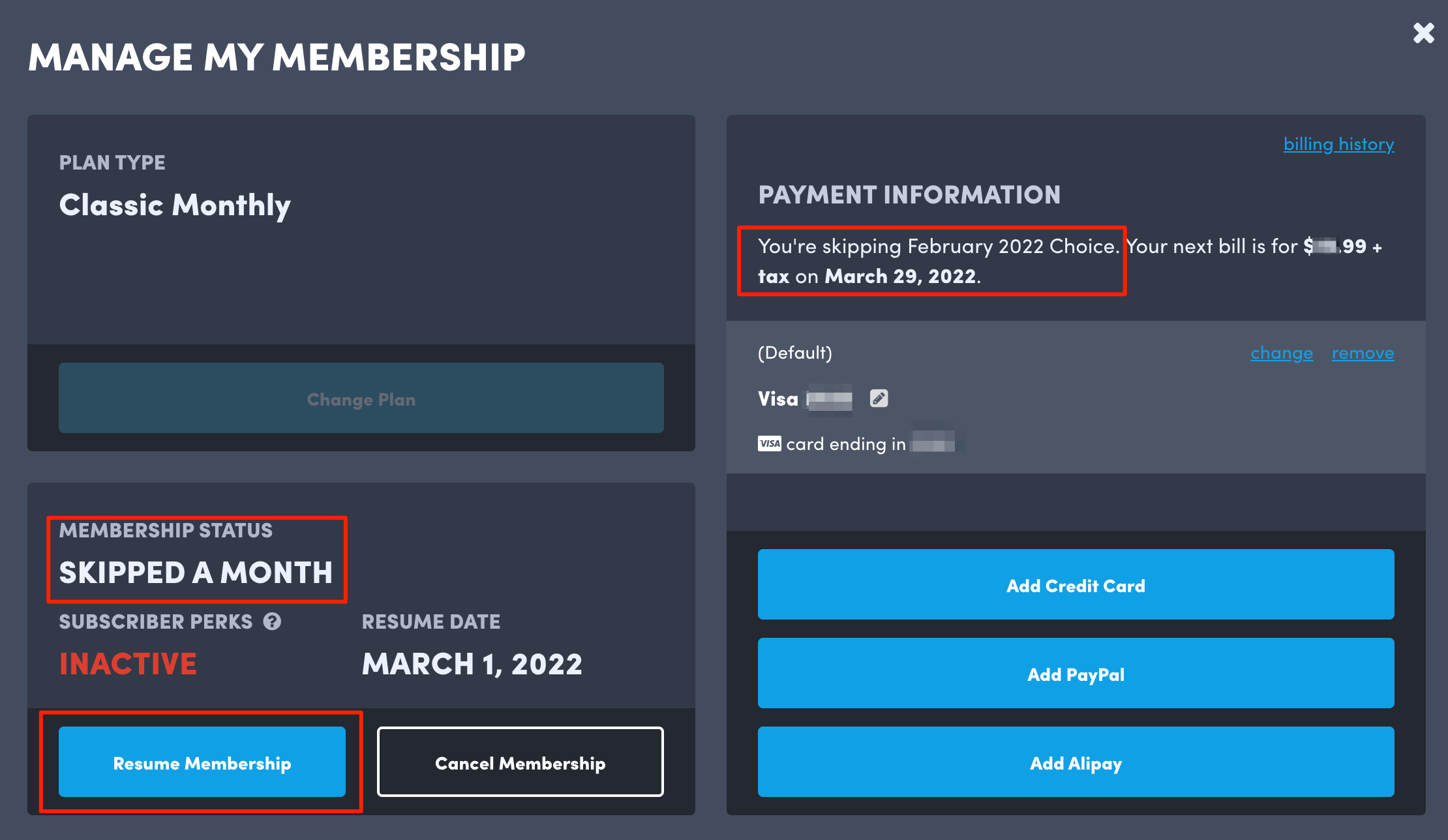Select the March 1, 2022 resume date

coord(472,664)
